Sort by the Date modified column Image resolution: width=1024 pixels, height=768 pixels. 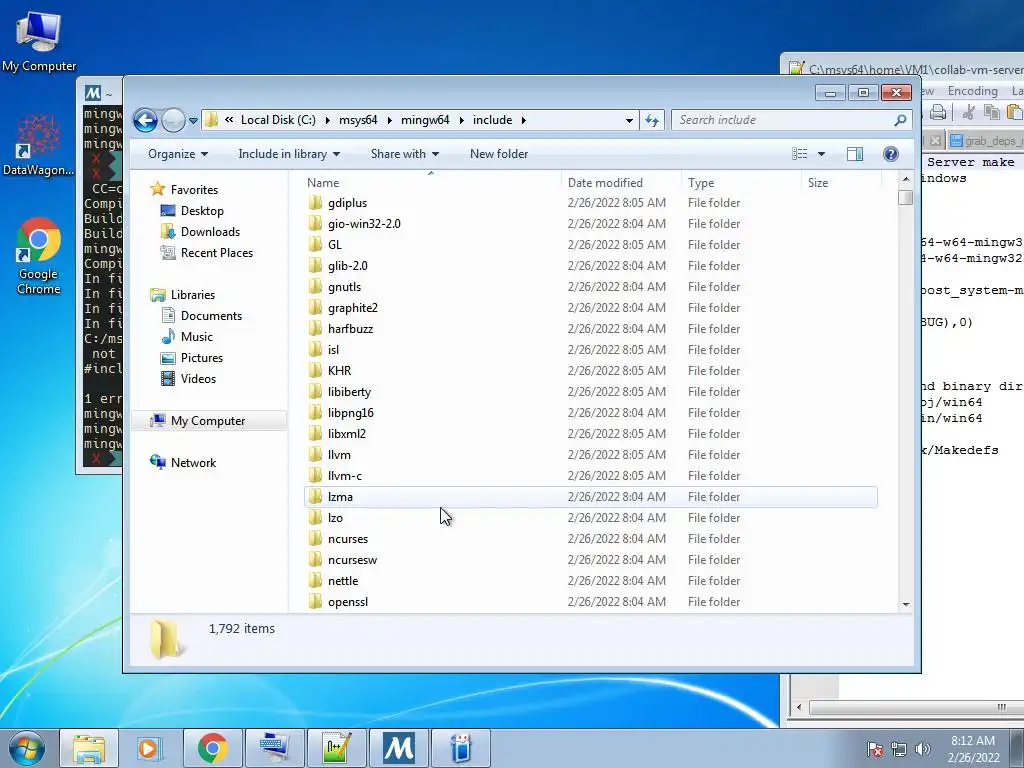click(x=620, y=183)
